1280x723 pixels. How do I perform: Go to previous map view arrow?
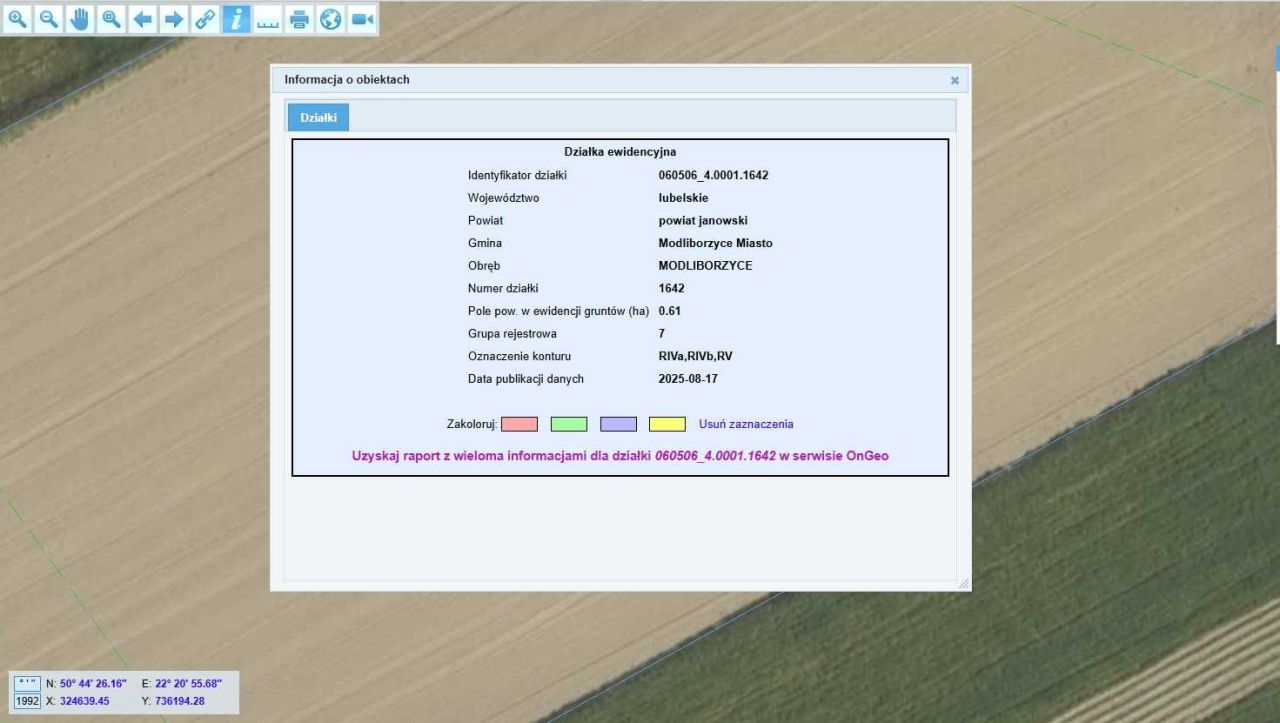(142, 18)
